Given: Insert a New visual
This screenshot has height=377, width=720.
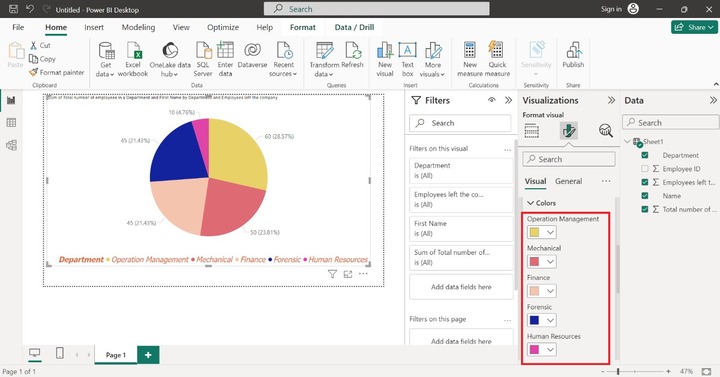Looking at the screenshot, I should pyautogui.click(x=385, y=59).
